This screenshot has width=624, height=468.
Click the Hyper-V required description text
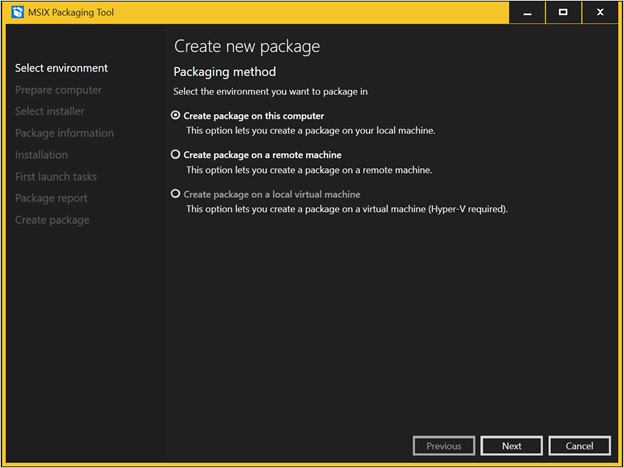coord(347,209)
